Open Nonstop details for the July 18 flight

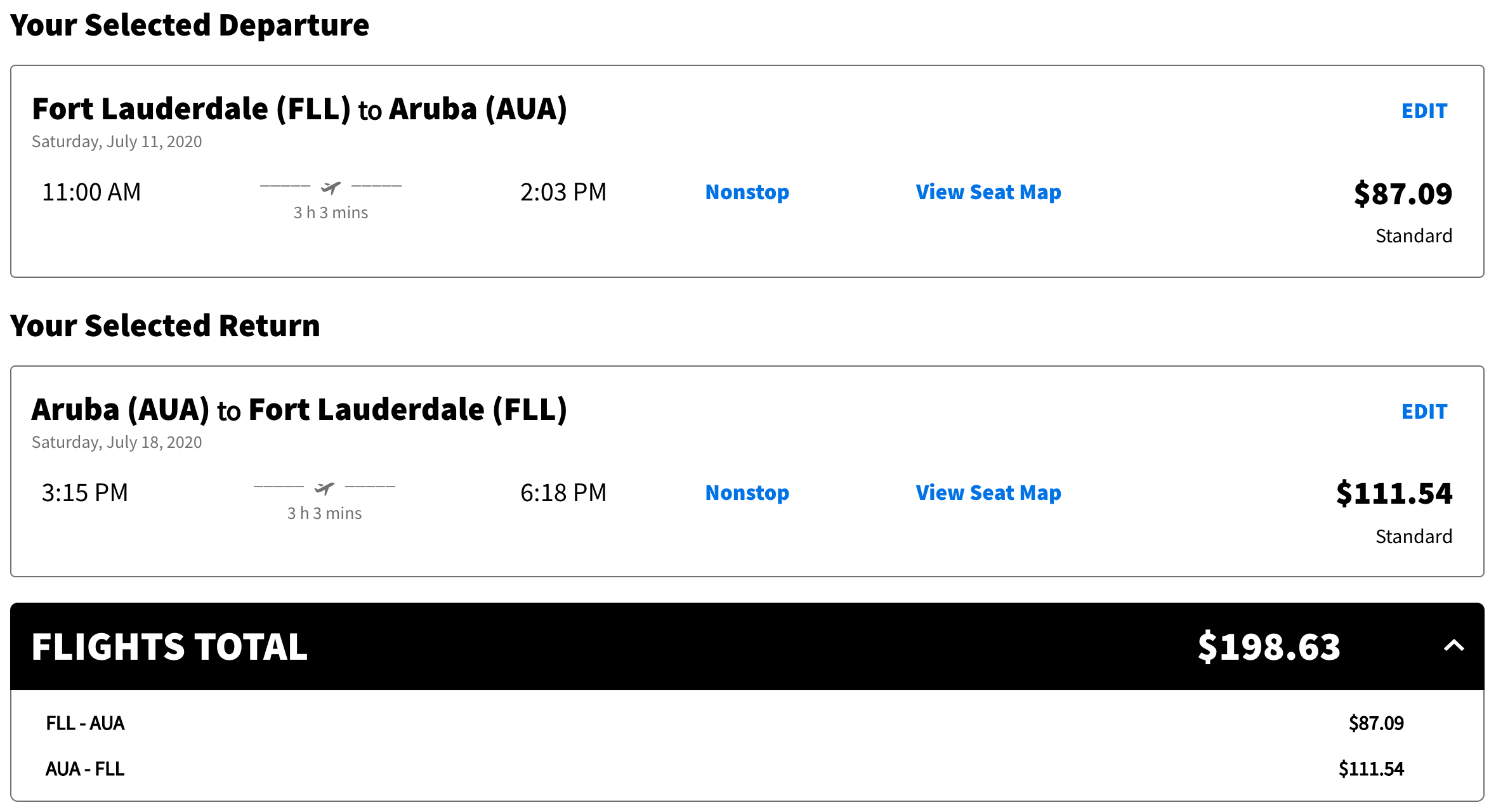tap(747, 493)
